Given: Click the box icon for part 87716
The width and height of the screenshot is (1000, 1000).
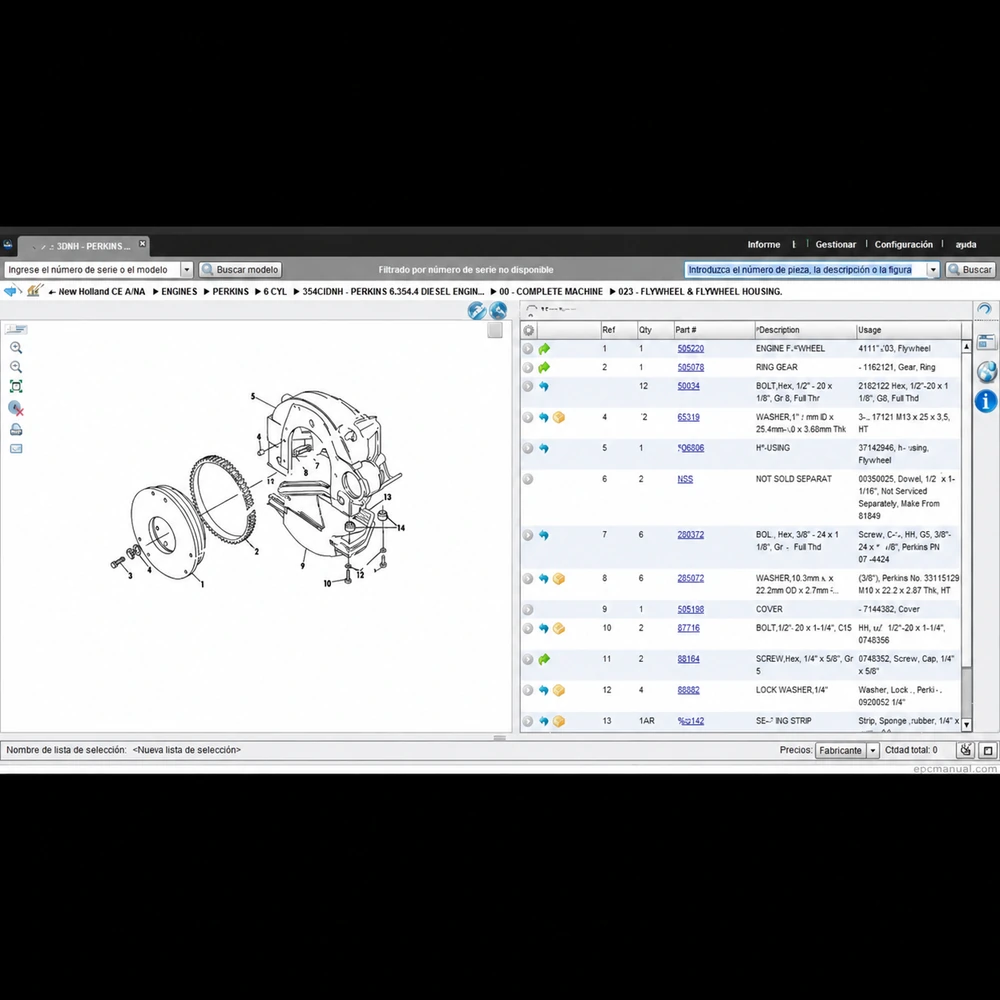Looking at the screenshot, I should click(x=559, y=628).
